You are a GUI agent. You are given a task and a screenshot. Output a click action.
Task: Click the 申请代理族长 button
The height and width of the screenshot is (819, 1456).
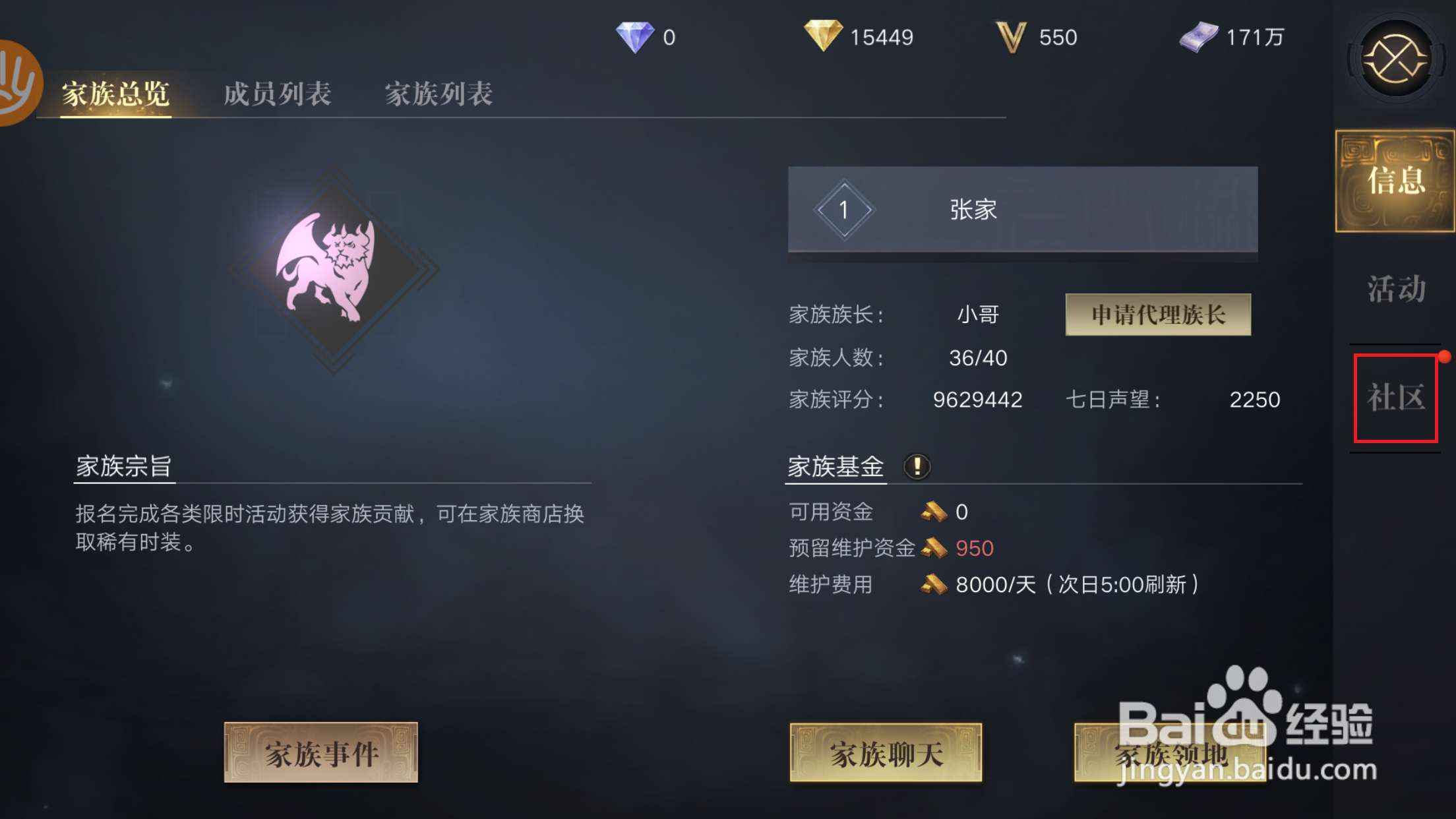coord(1158,315)
